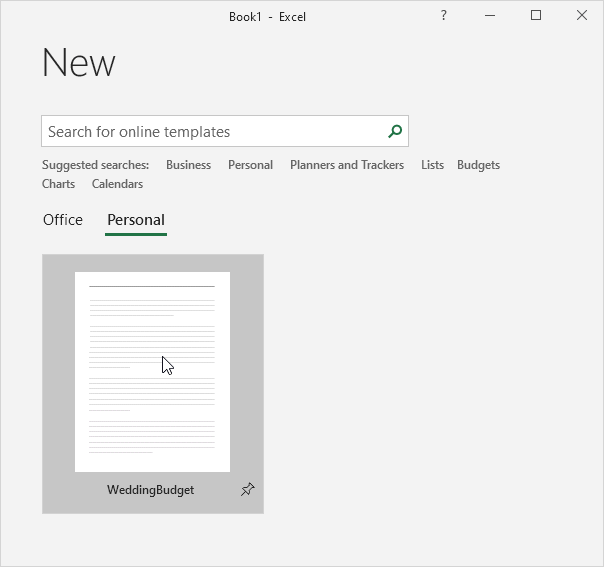This screenshot has height=567, width=604.
Task: Click the Book1 - Excel title bar
Action: [269, 16]
